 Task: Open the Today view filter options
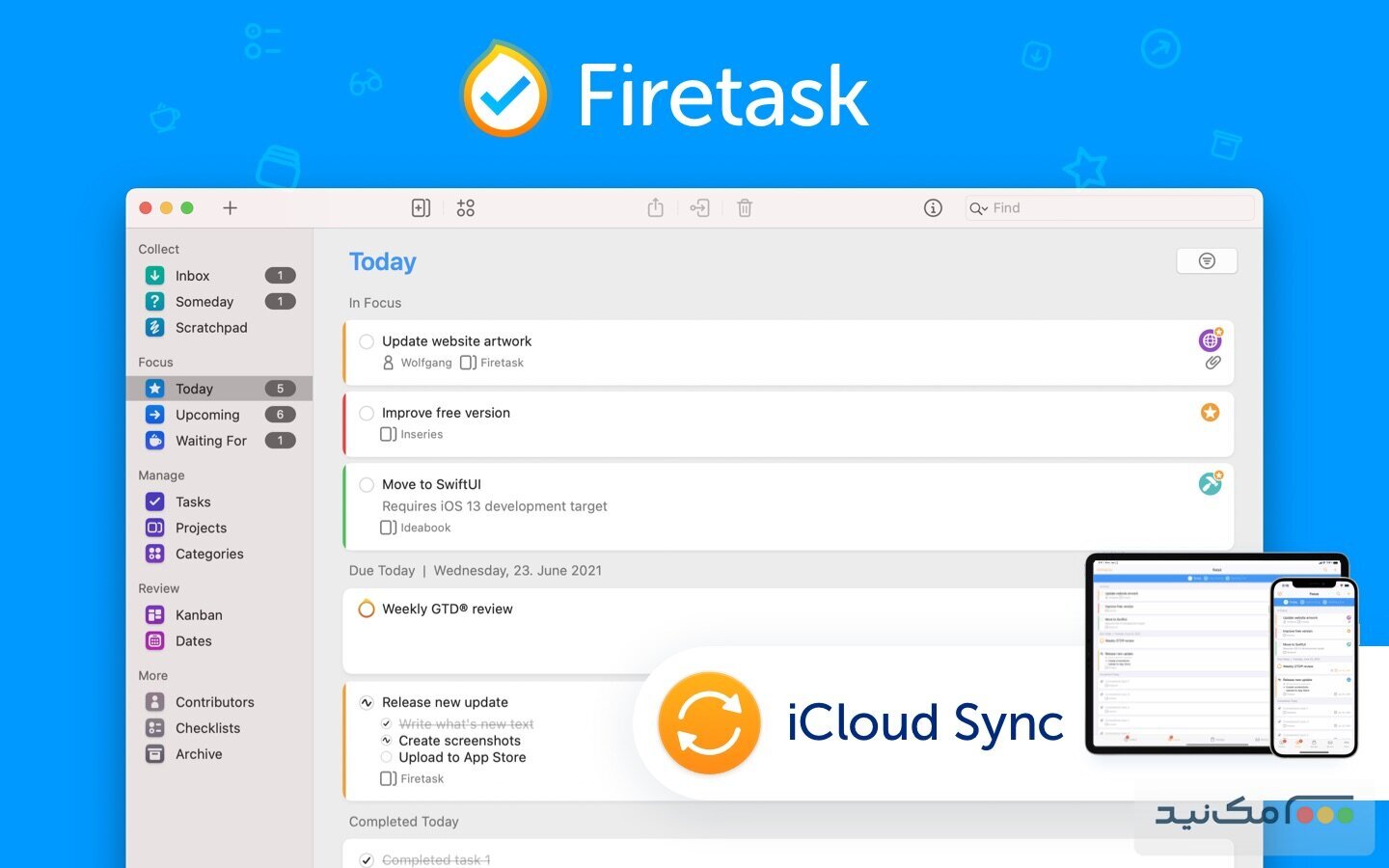pyautogui.click(x=1207, y=260)
